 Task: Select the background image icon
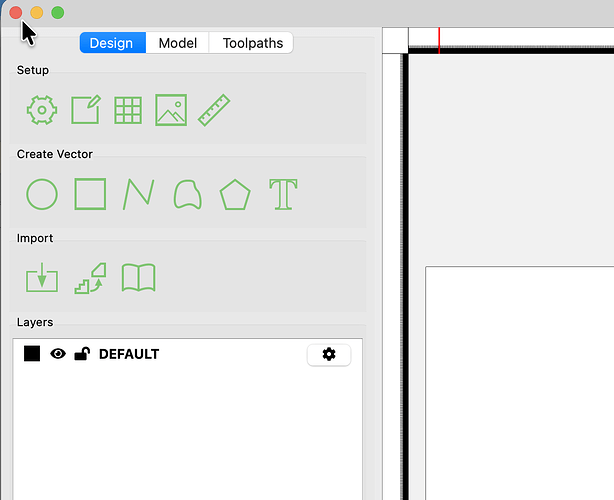point(171,110)
